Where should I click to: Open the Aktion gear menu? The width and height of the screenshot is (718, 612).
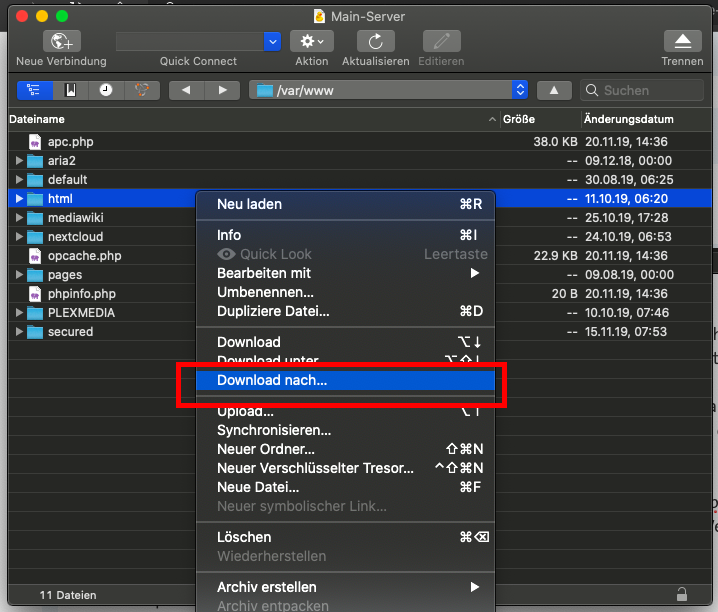(311, 41)
